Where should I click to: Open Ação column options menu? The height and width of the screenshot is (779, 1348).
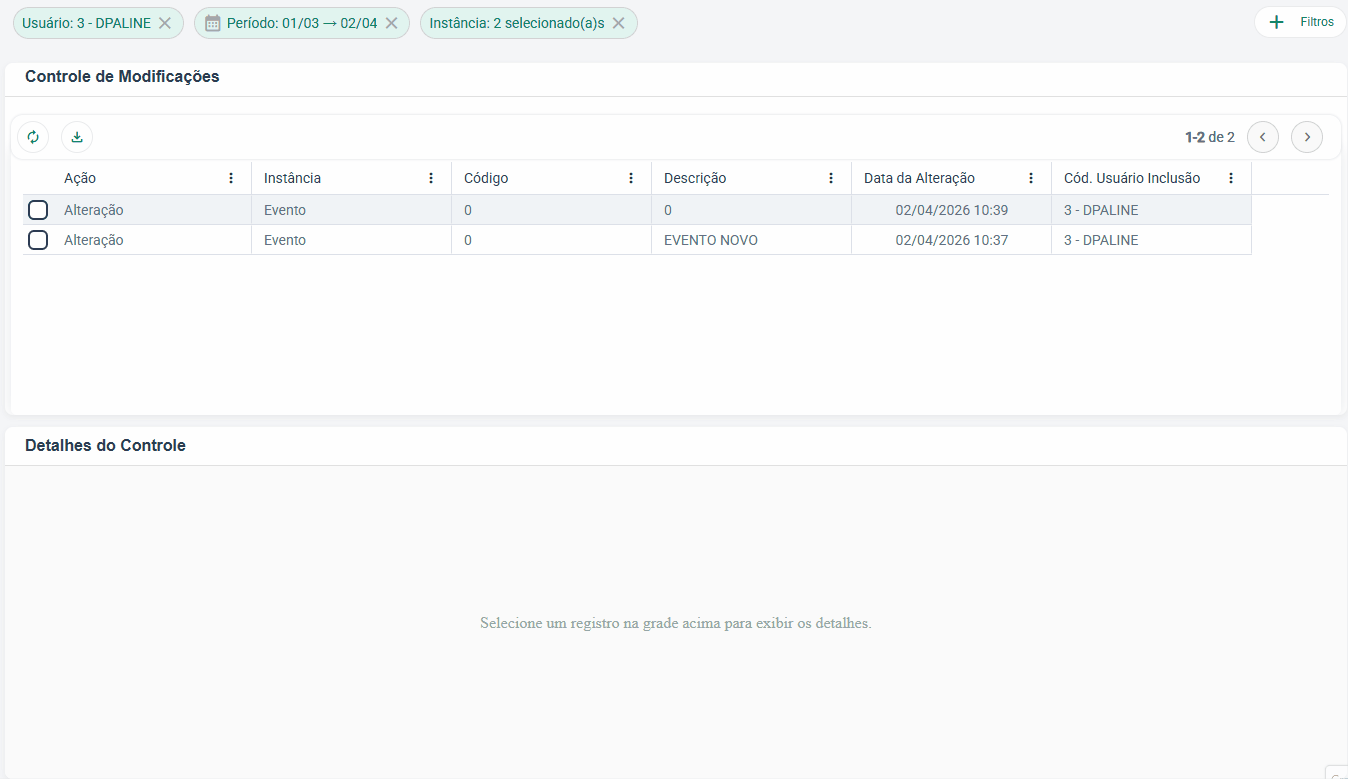[x=231, y=178]
